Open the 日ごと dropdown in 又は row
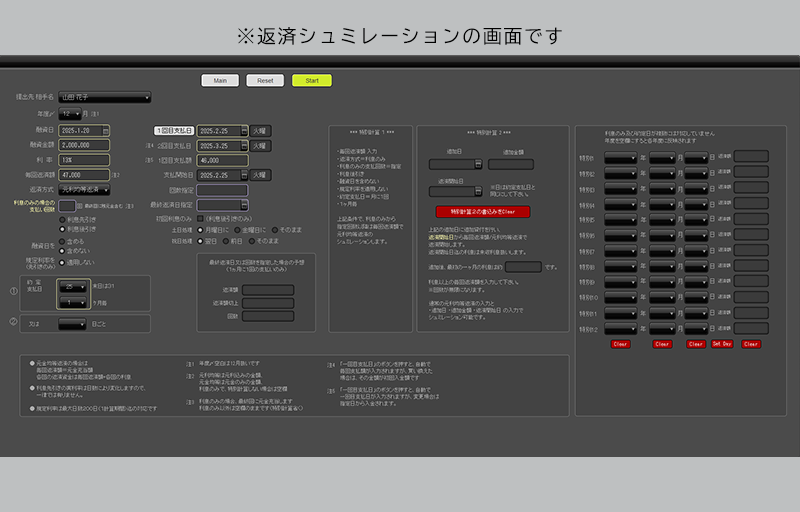 pos(72,324)
